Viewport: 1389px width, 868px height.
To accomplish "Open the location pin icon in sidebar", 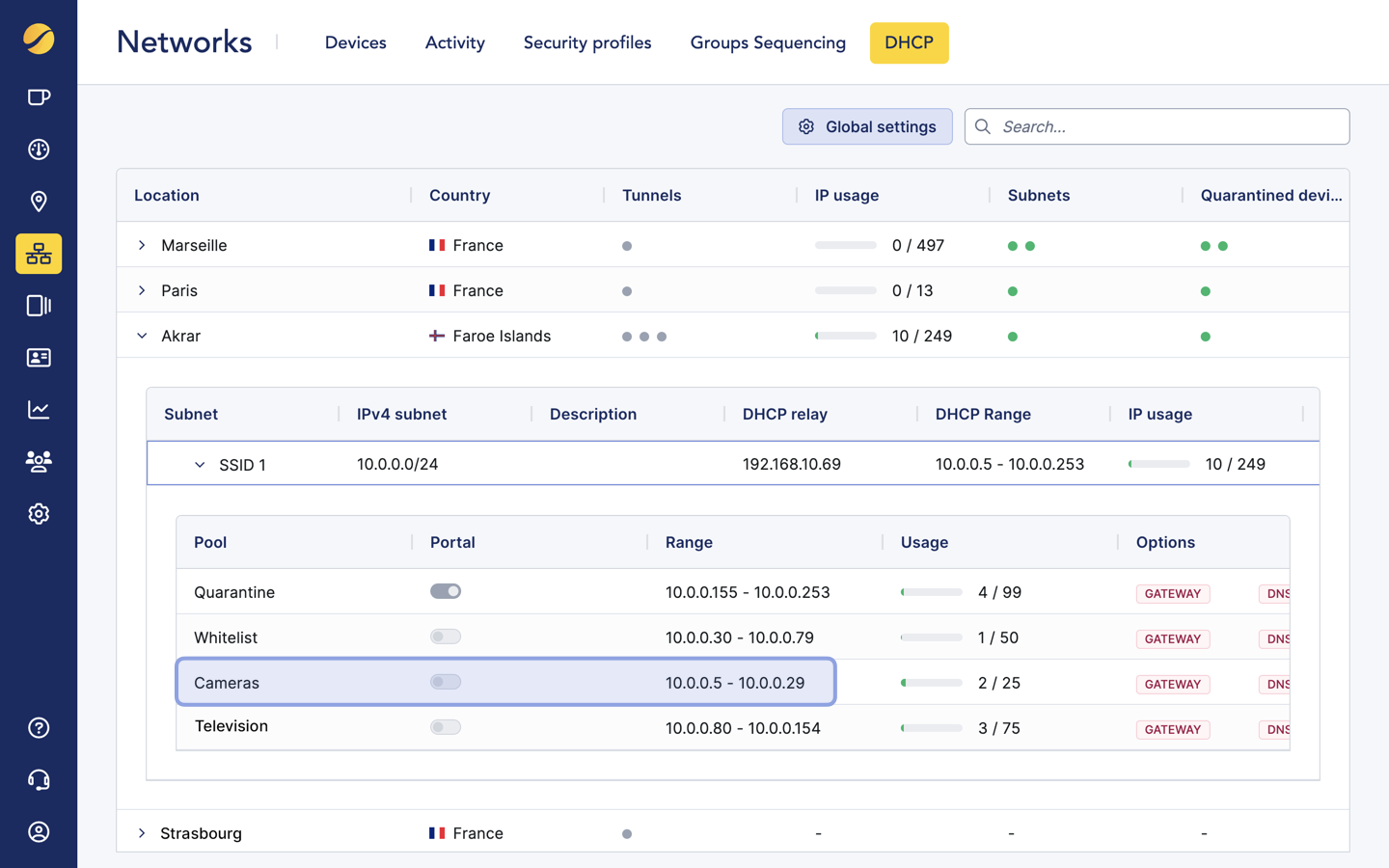I will tap(39, 202).
